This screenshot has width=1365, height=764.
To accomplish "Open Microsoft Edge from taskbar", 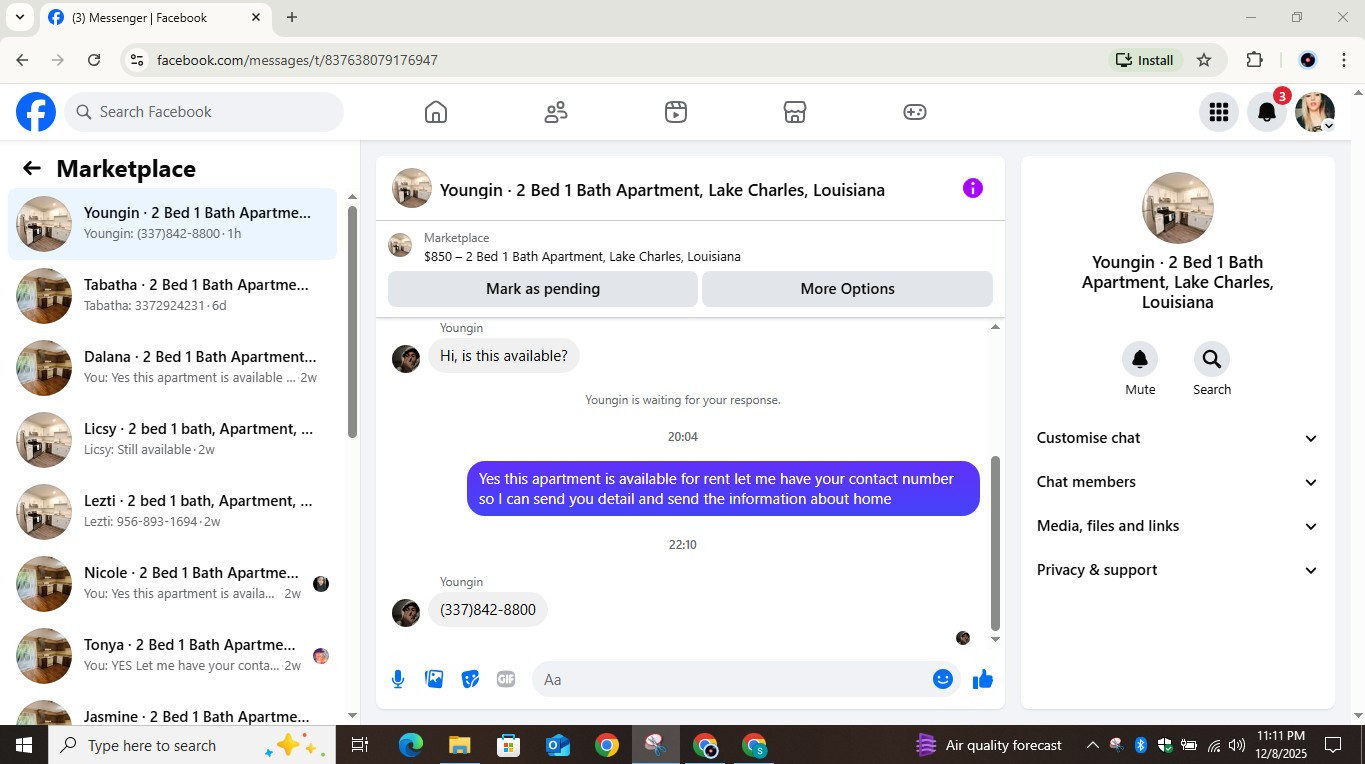I will click(x=411, y=745).
